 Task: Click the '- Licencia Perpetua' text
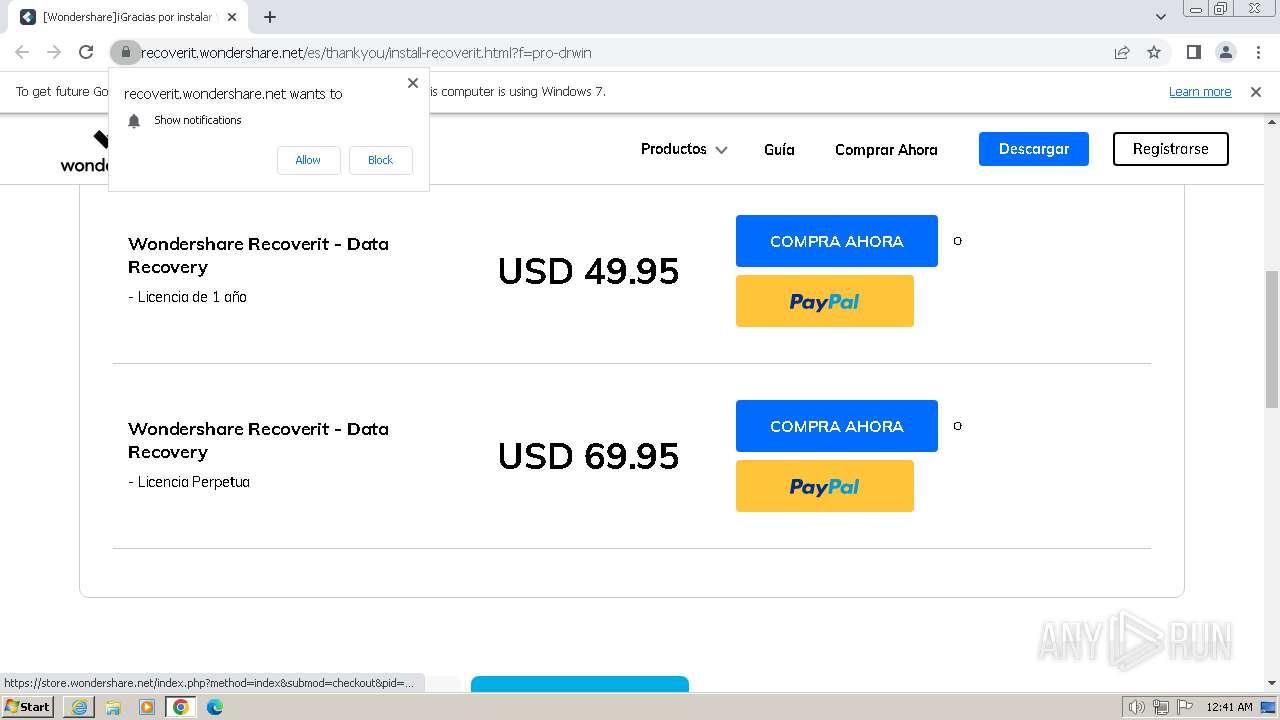pyautogui.click(x=189, y=482)
